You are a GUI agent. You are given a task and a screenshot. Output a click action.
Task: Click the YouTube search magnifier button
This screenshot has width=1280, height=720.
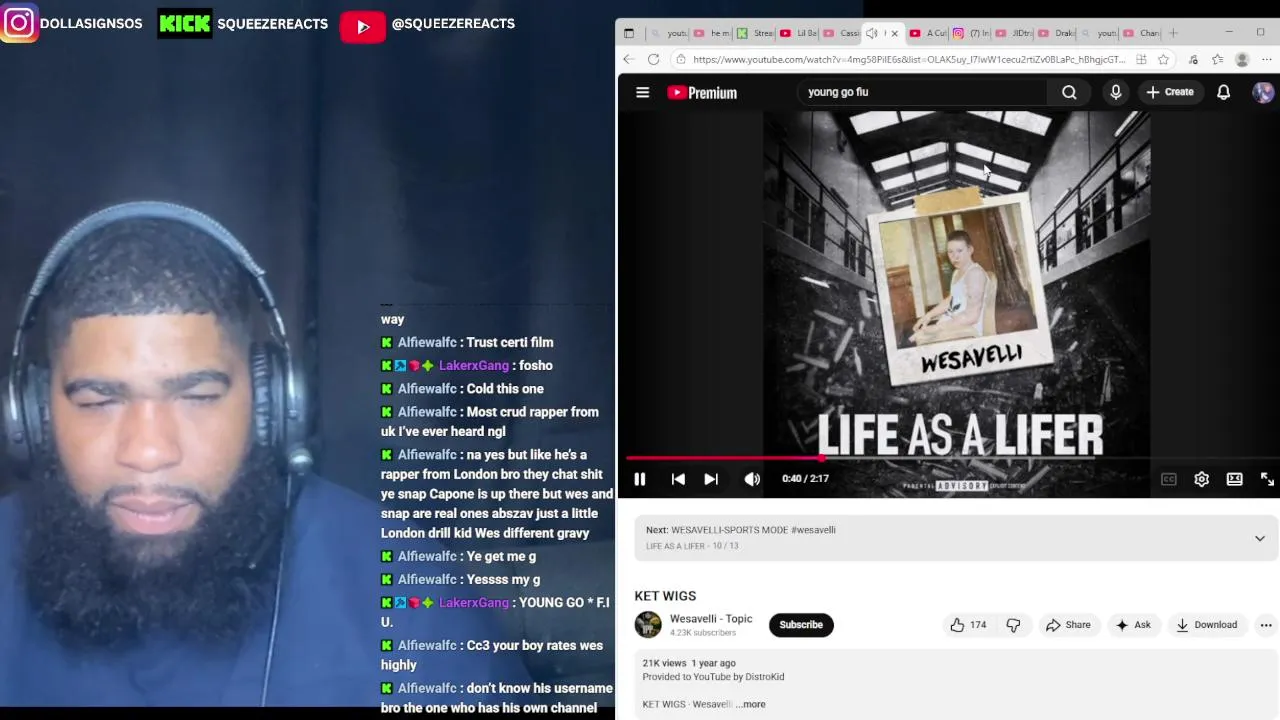tap(1069, 92)
